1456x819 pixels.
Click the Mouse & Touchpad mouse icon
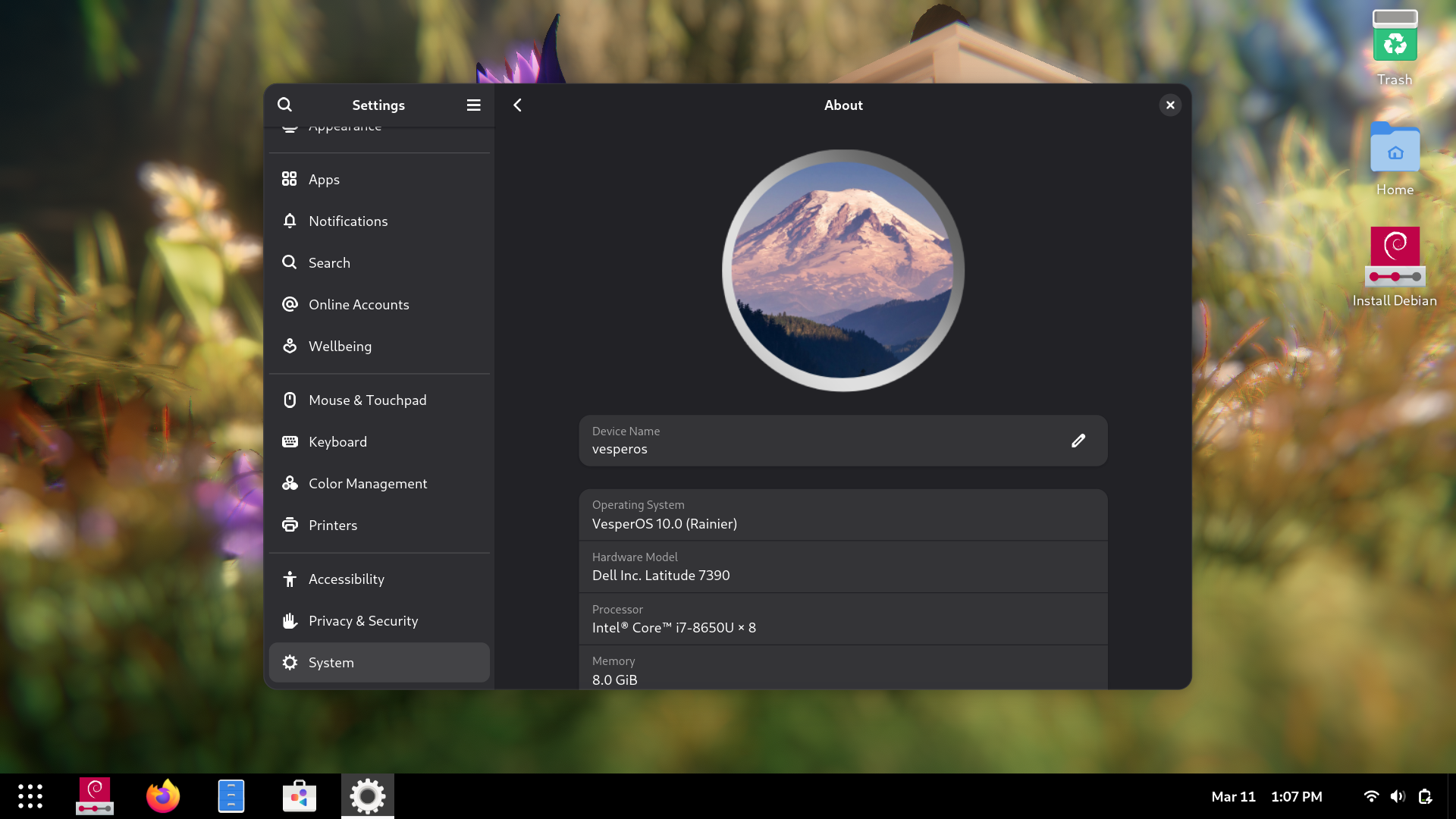tap(289, 400)
